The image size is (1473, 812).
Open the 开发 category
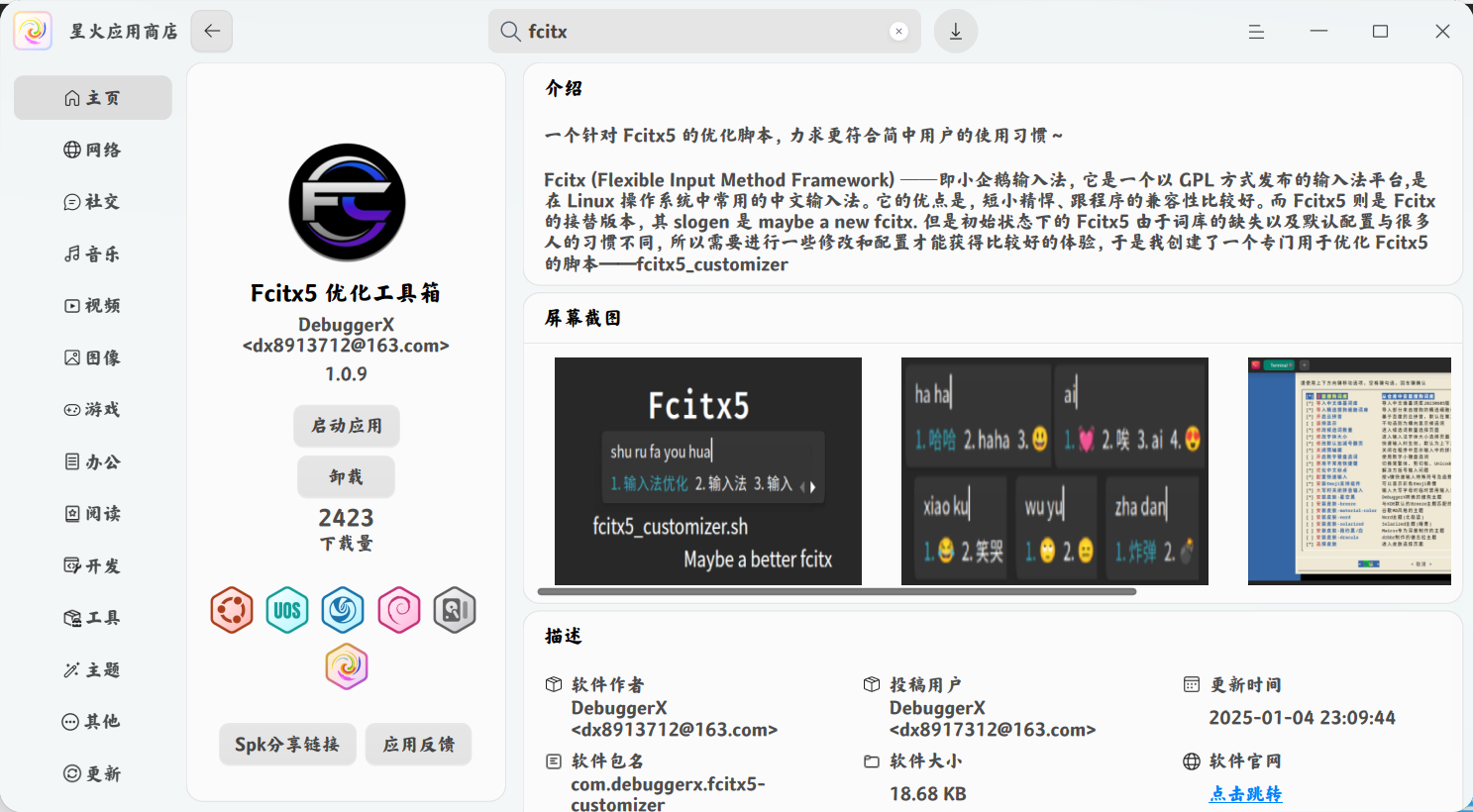coord(93,565)
